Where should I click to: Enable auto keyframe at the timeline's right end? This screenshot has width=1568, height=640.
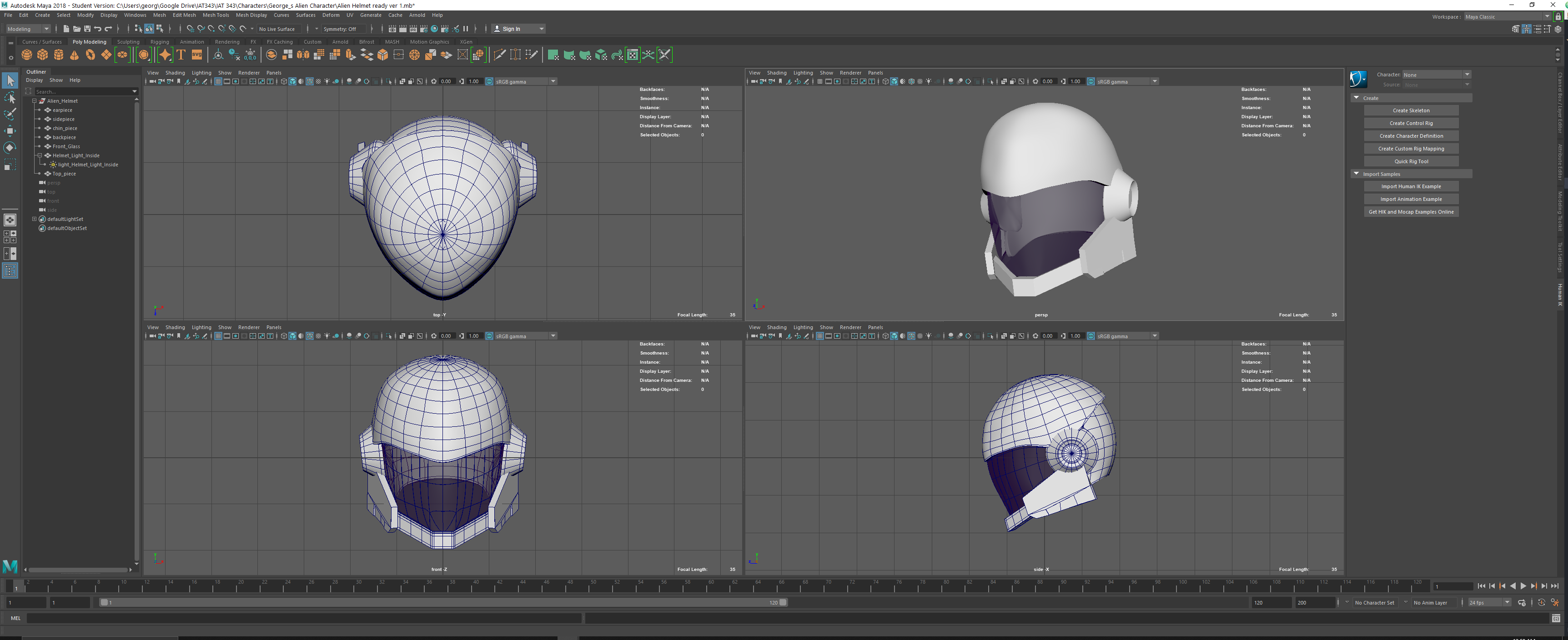pos(1542,602)
